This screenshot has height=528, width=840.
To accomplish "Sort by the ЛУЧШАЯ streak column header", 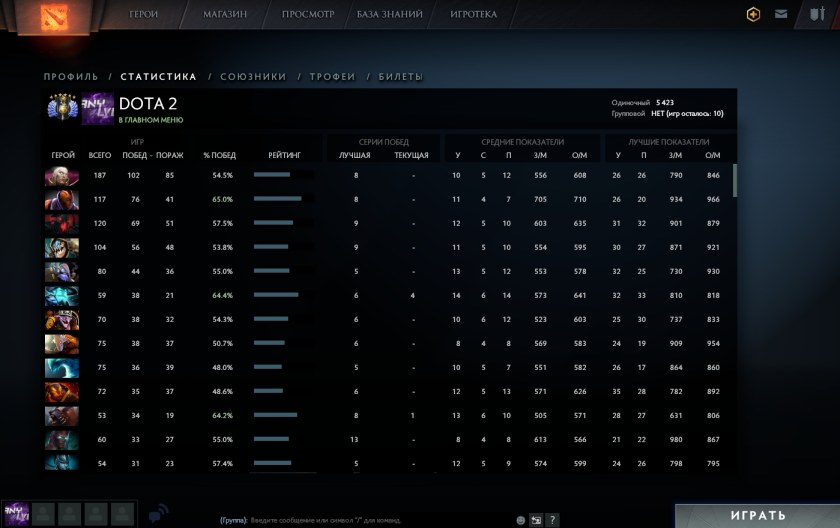I will (x=355, y=155).
